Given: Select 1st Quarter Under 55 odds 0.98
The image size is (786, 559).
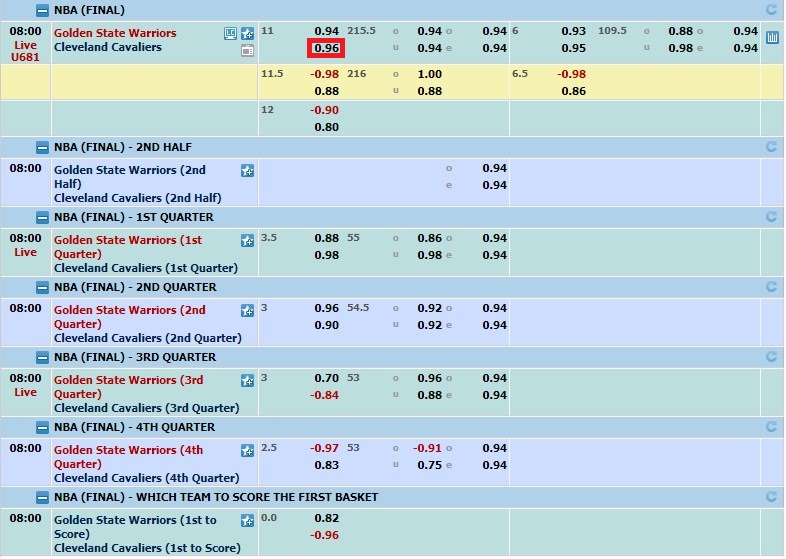Looking at the screenshot, I should coord(429,255).
